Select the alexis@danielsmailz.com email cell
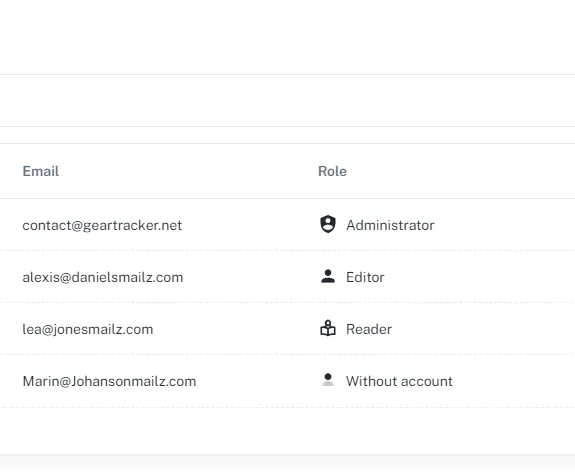The image size is (575, 473). pos(103,277)
